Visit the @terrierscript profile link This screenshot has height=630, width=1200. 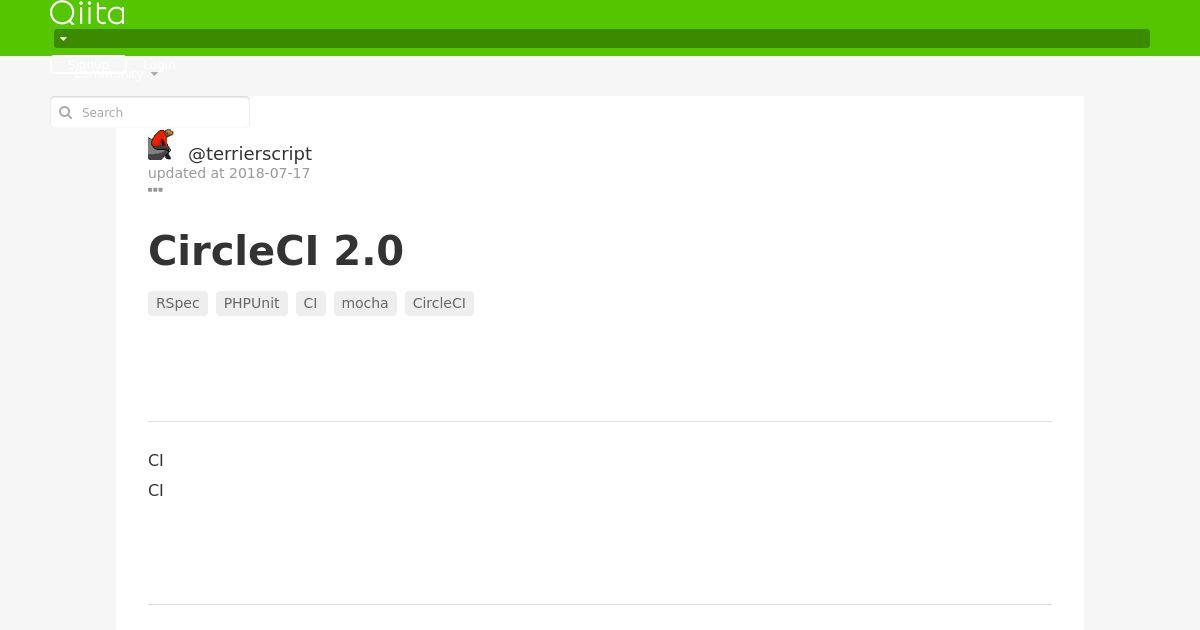pos(250,153)
